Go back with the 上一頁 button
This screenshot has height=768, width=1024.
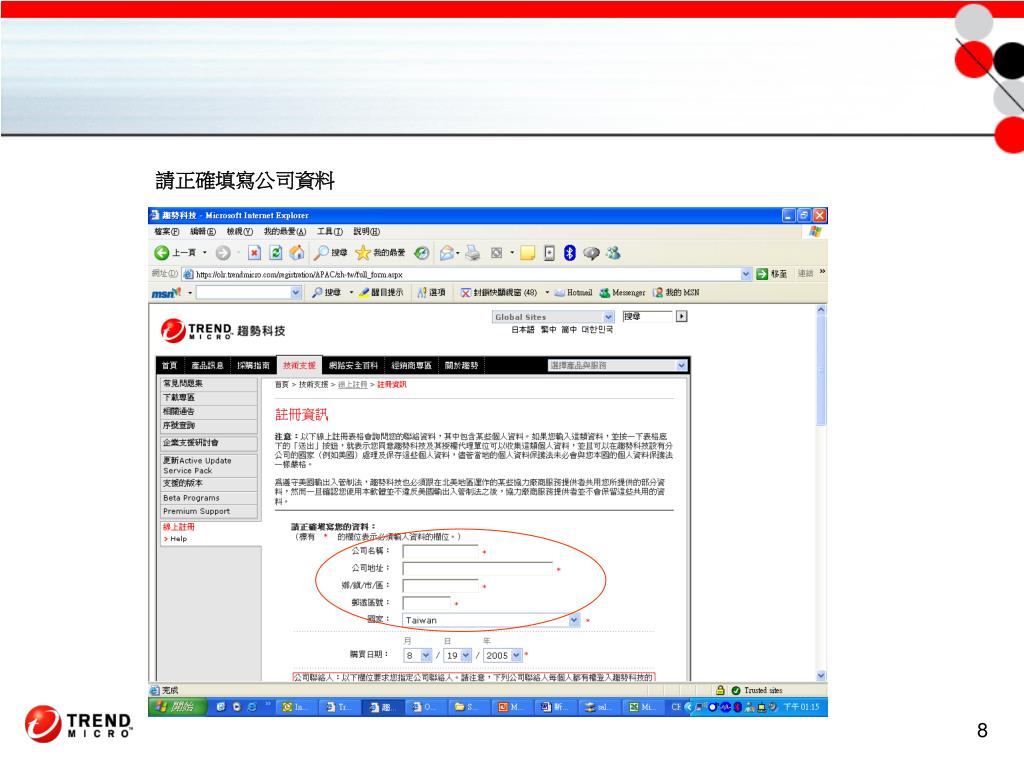click(174, 253)
